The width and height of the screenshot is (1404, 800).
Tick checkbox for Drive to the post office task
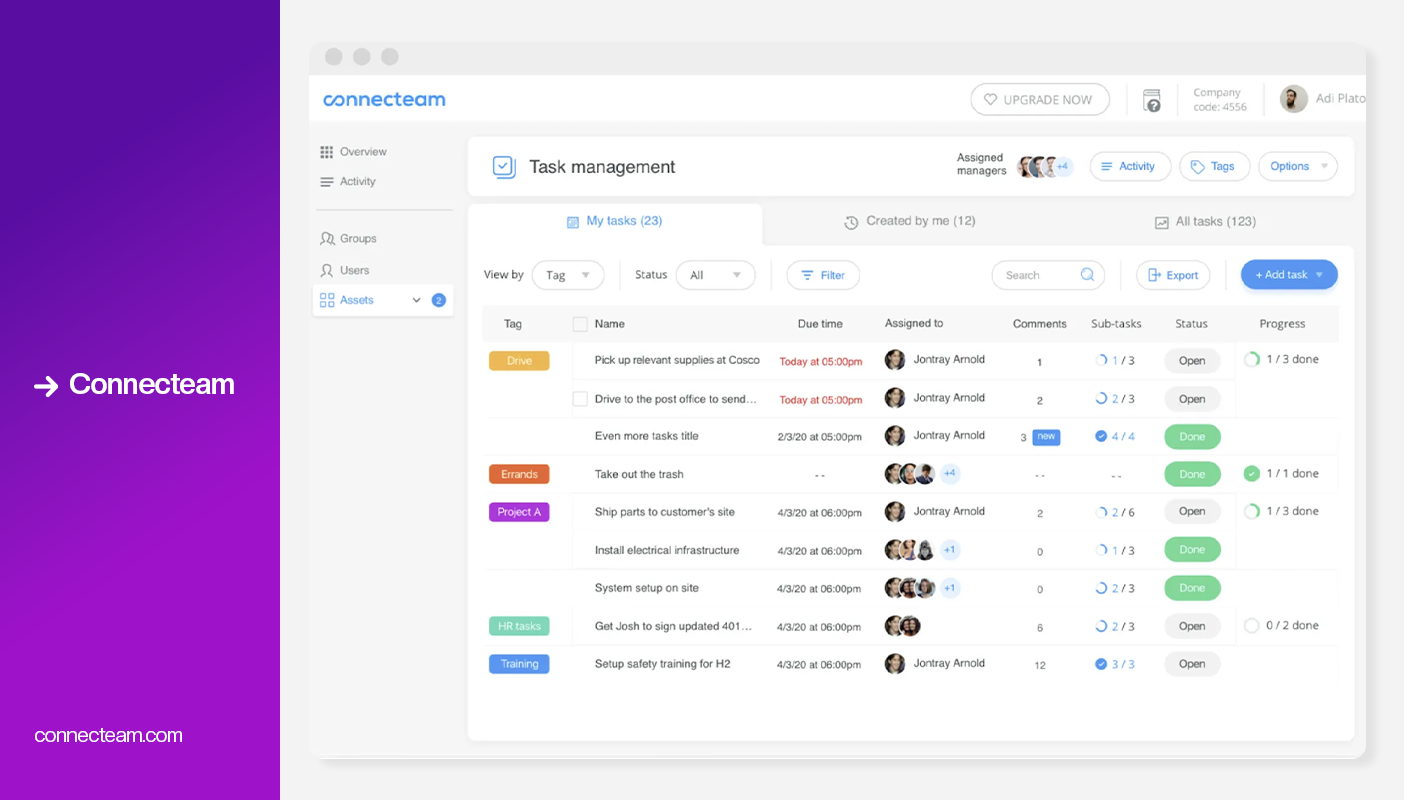(x=580, y=399)
